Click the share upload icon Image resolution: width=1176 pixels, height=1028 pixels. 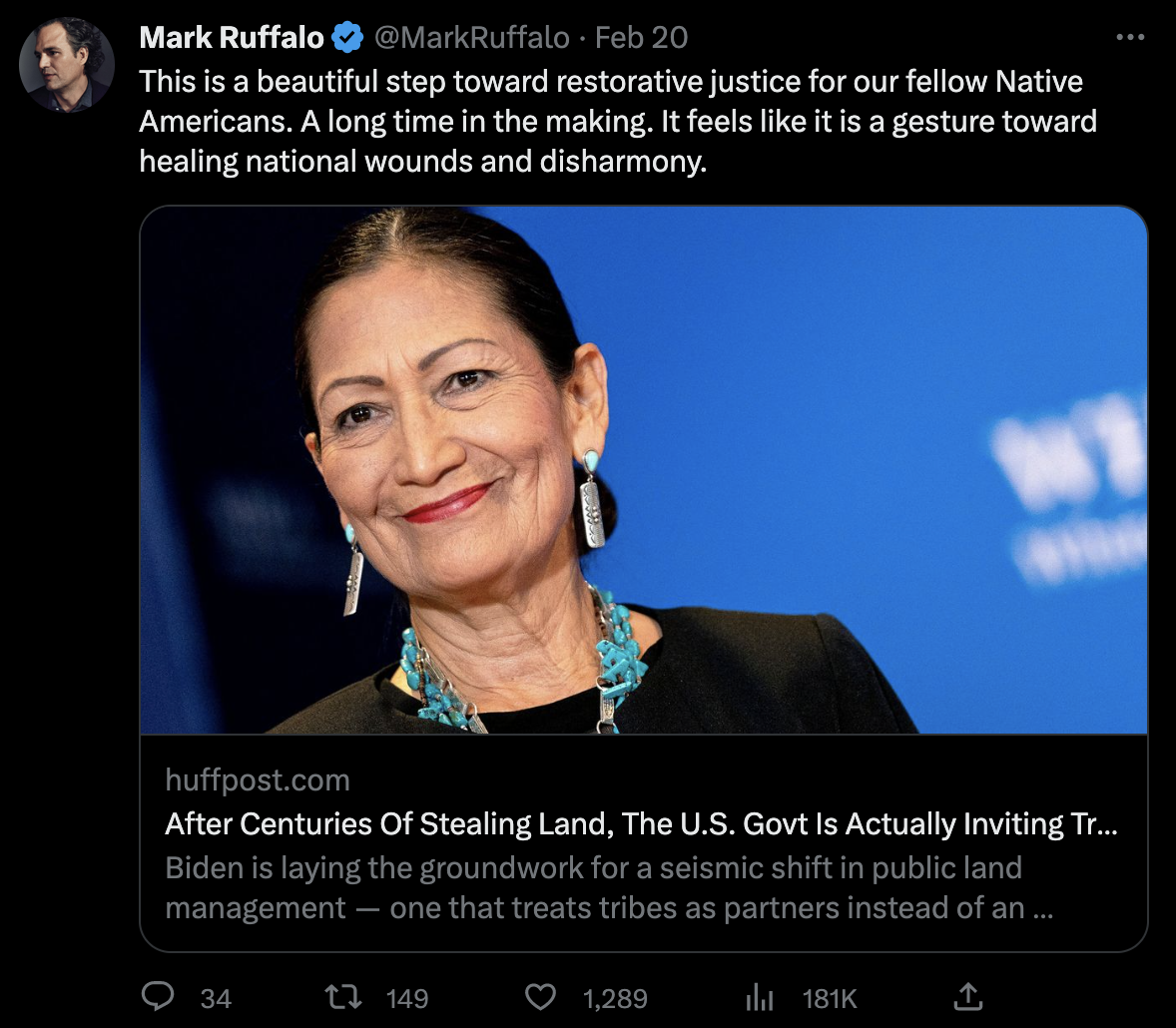967,996
